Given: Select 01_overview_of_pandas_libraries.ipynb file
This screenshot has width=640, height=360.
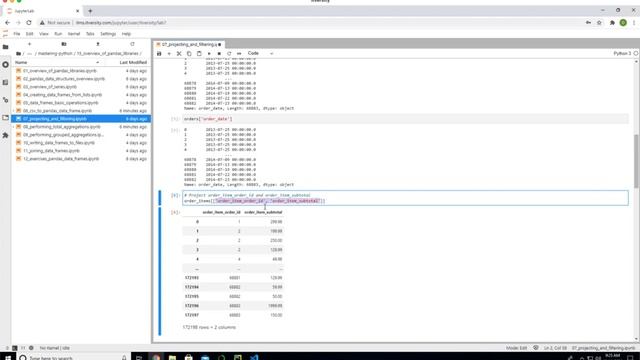Looking at the screenshot, I should point(81,71).
